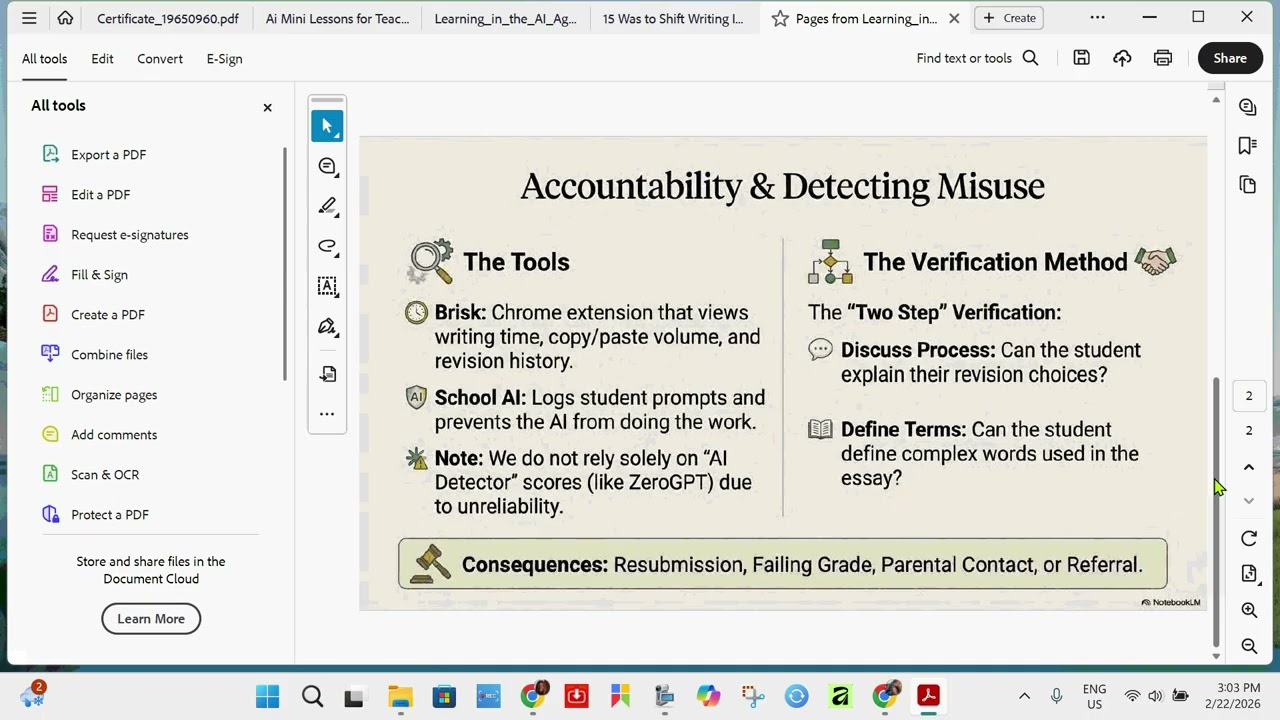
Task: Open the hamburger menu
Action: point(29,18)
